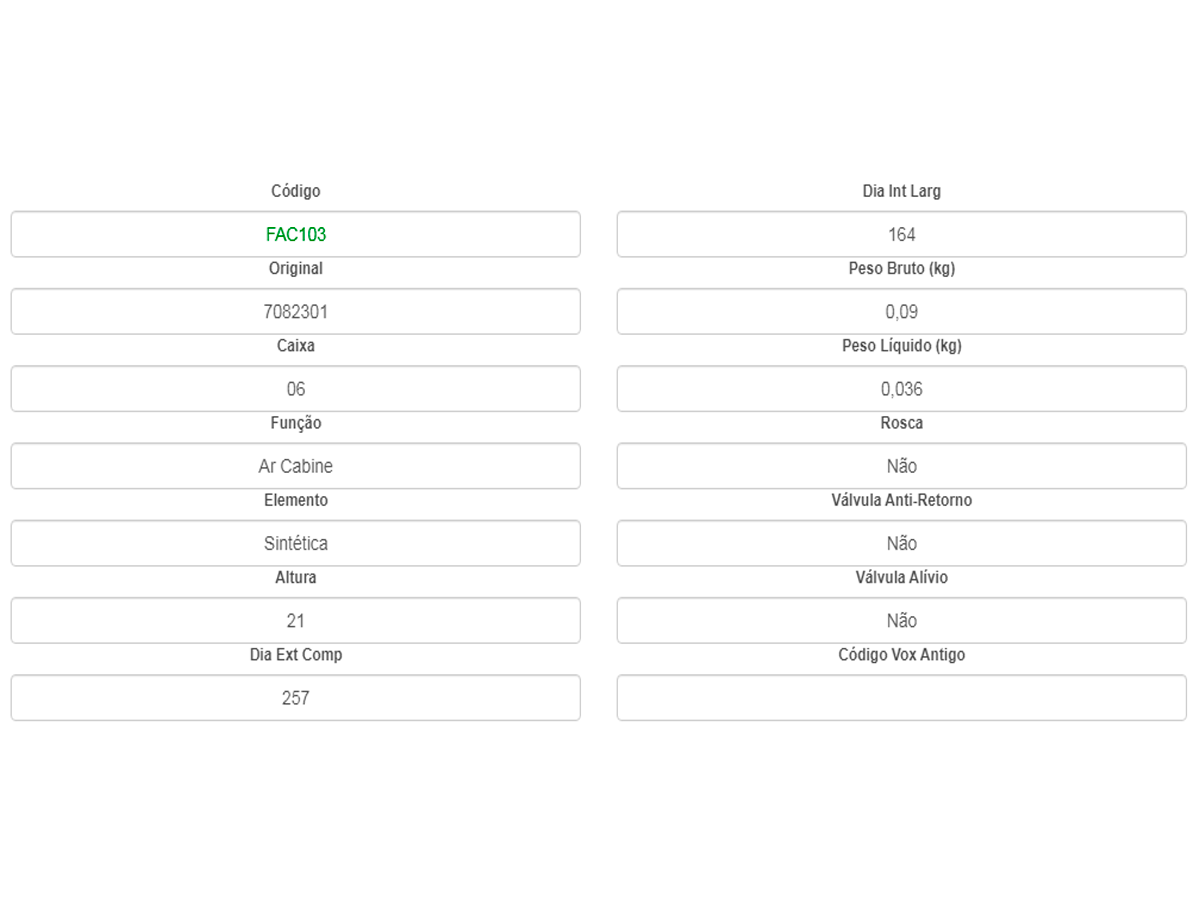Click the Código Vox Antigo label
Viewport: 1200px width, 900px height.
coord(902,655)
